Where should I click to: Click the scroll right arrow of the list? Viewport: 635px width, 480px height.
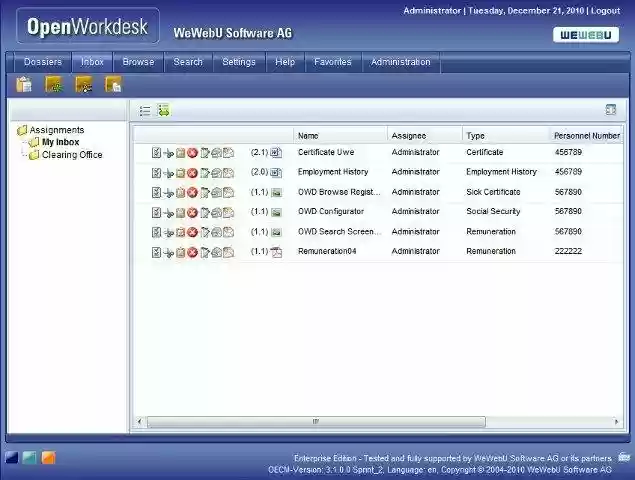616,422
